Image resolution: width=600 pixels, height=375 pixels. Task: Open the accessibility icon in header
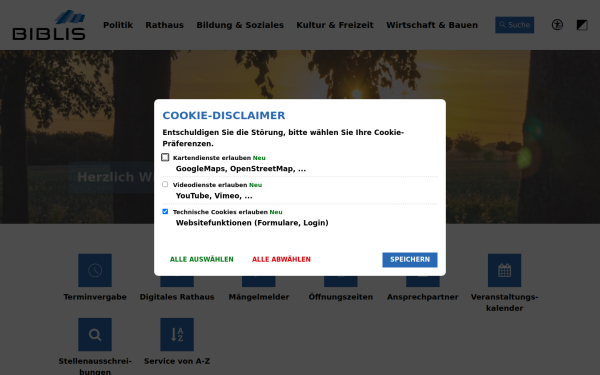557,25
